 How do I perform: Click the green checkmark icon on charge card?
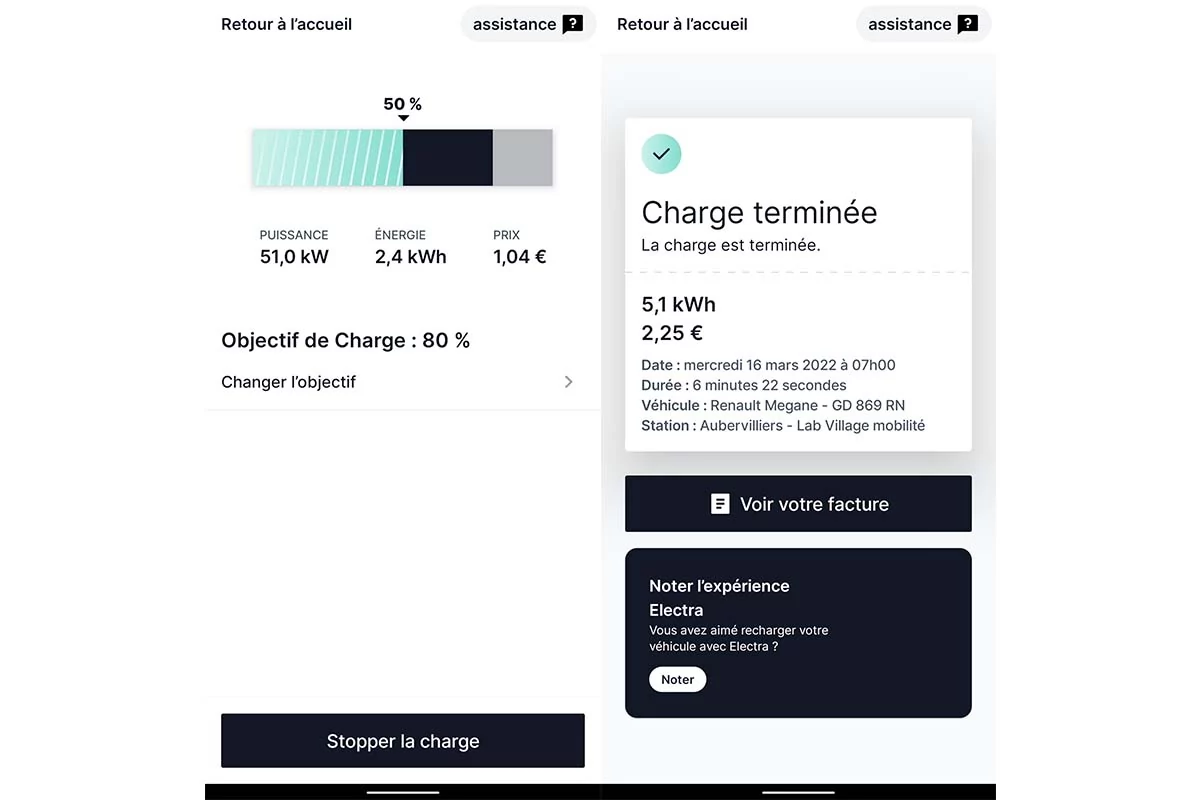661,154
